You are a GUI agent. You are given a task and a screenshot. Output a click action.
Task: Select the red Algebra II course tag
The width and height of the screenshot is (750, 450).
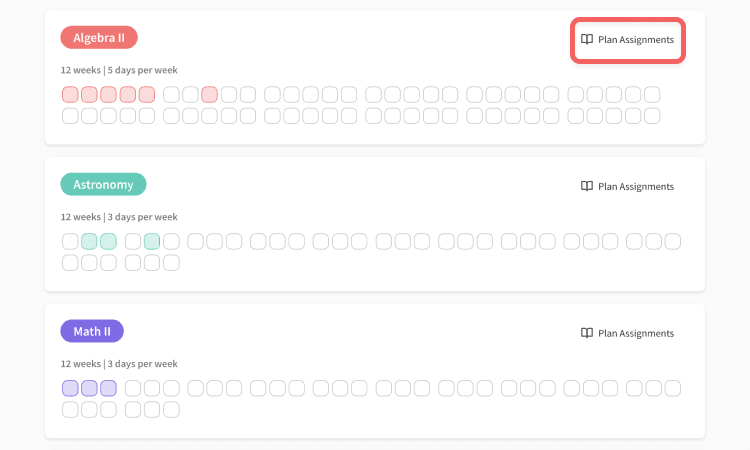pyautogui.click(x=99, y=37)
